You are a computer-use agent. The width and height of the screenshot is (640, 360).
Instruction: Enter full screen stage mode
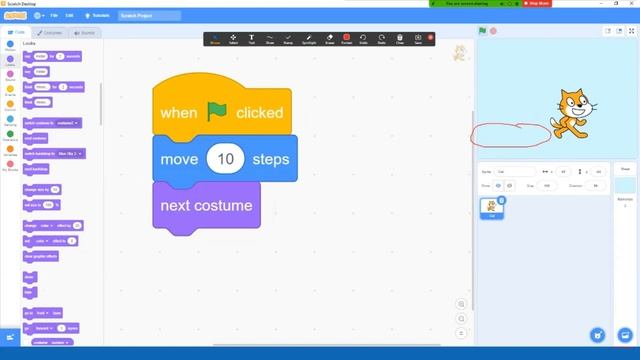(x=631, y=31)
